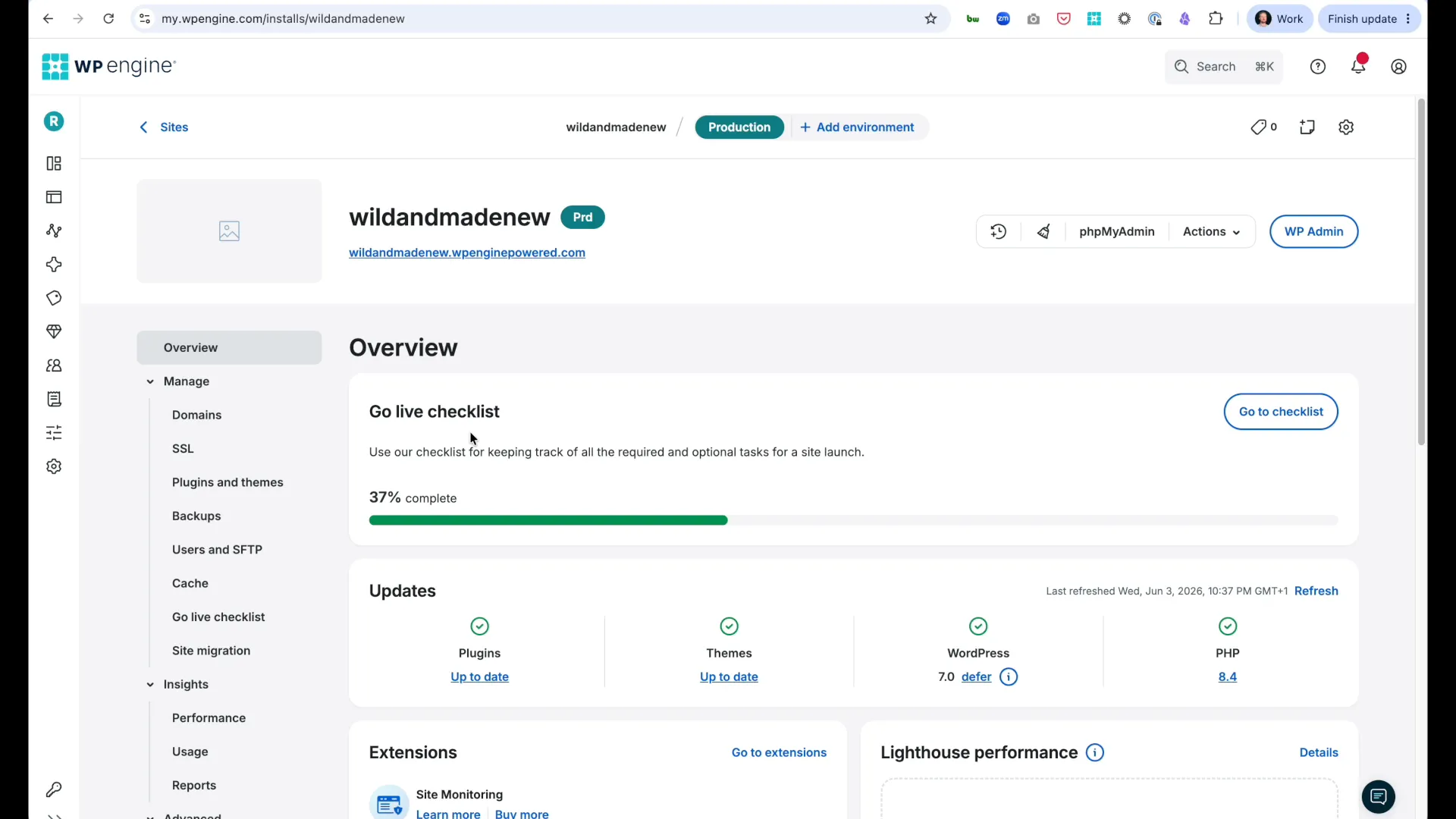Open Backups in the side menu
Screen dimensions: 1456x819
(196, 516)
